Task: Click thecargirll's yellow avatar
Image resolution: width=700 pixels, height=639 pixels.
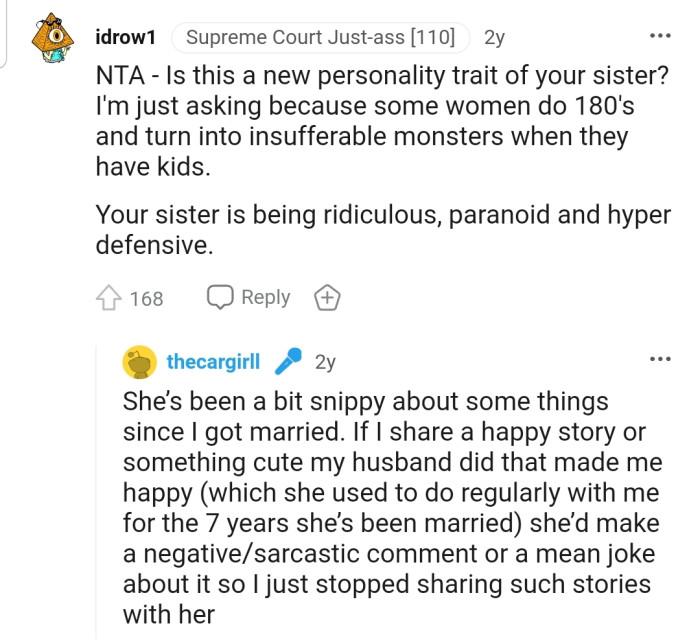Action: click(139, 362)
